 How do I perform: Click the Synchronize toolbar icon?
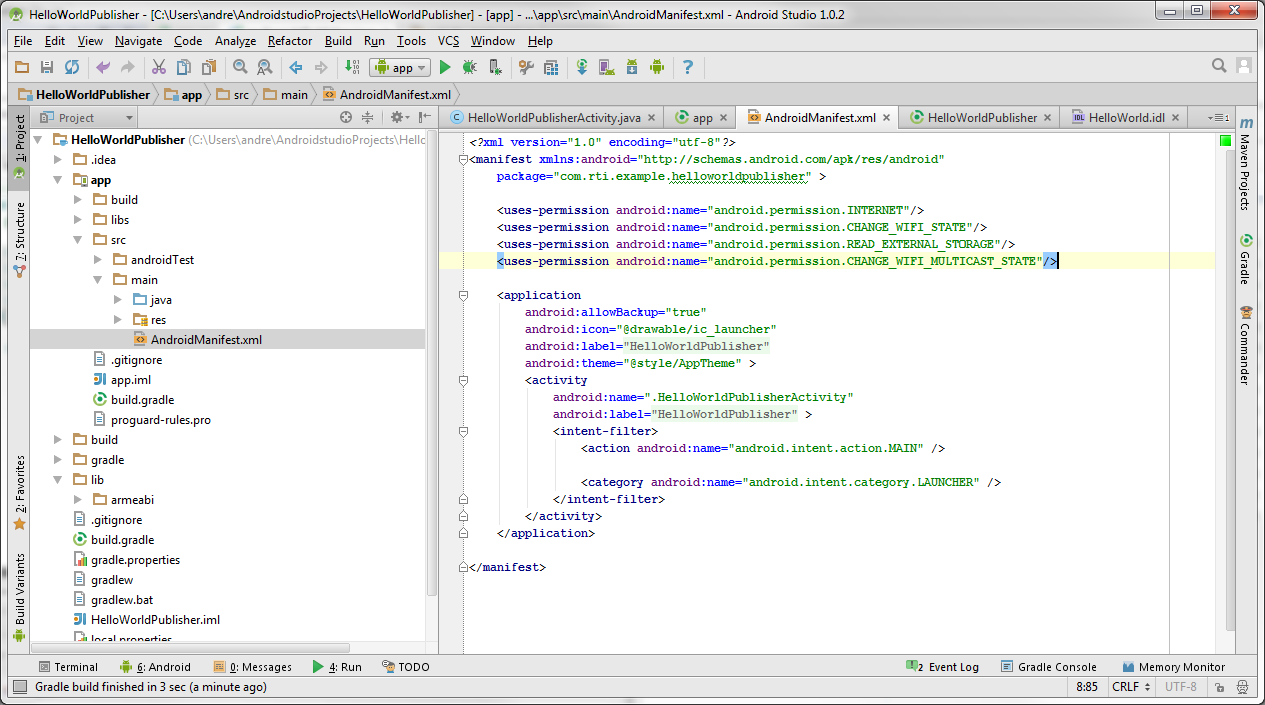coord(72,67)
